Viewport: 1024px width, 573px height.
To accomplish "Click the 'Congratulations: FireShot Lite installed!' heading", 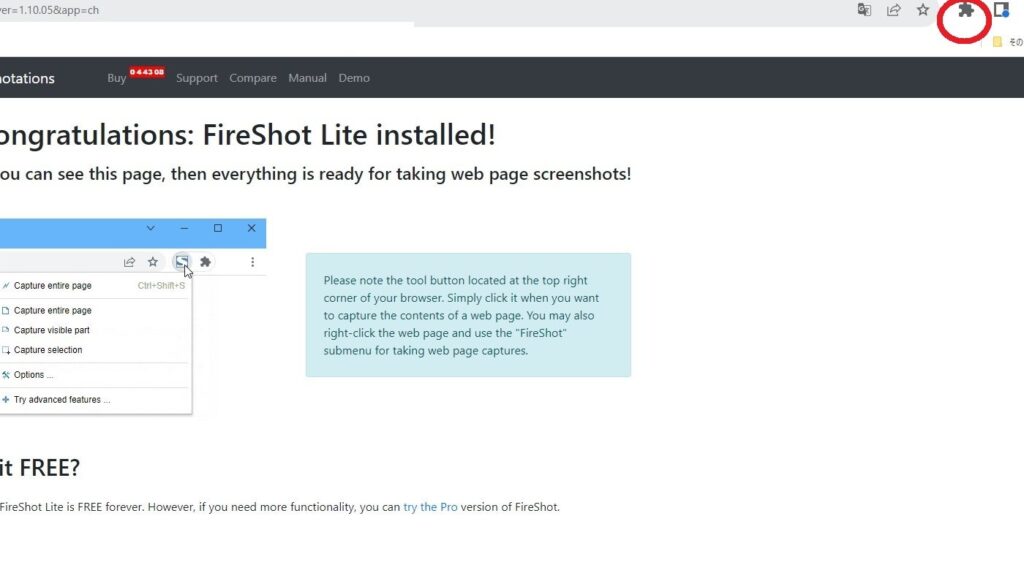I will [248, 135].
